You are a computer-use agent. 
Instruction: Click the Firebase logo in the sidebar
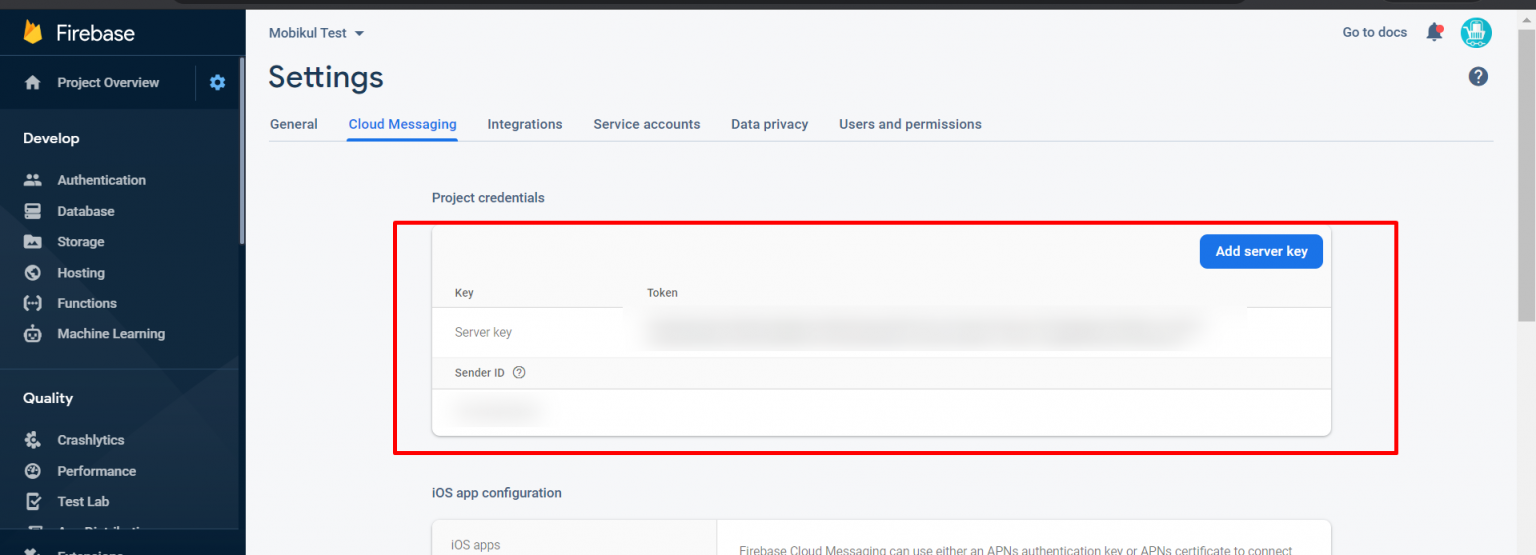point(78,33)
